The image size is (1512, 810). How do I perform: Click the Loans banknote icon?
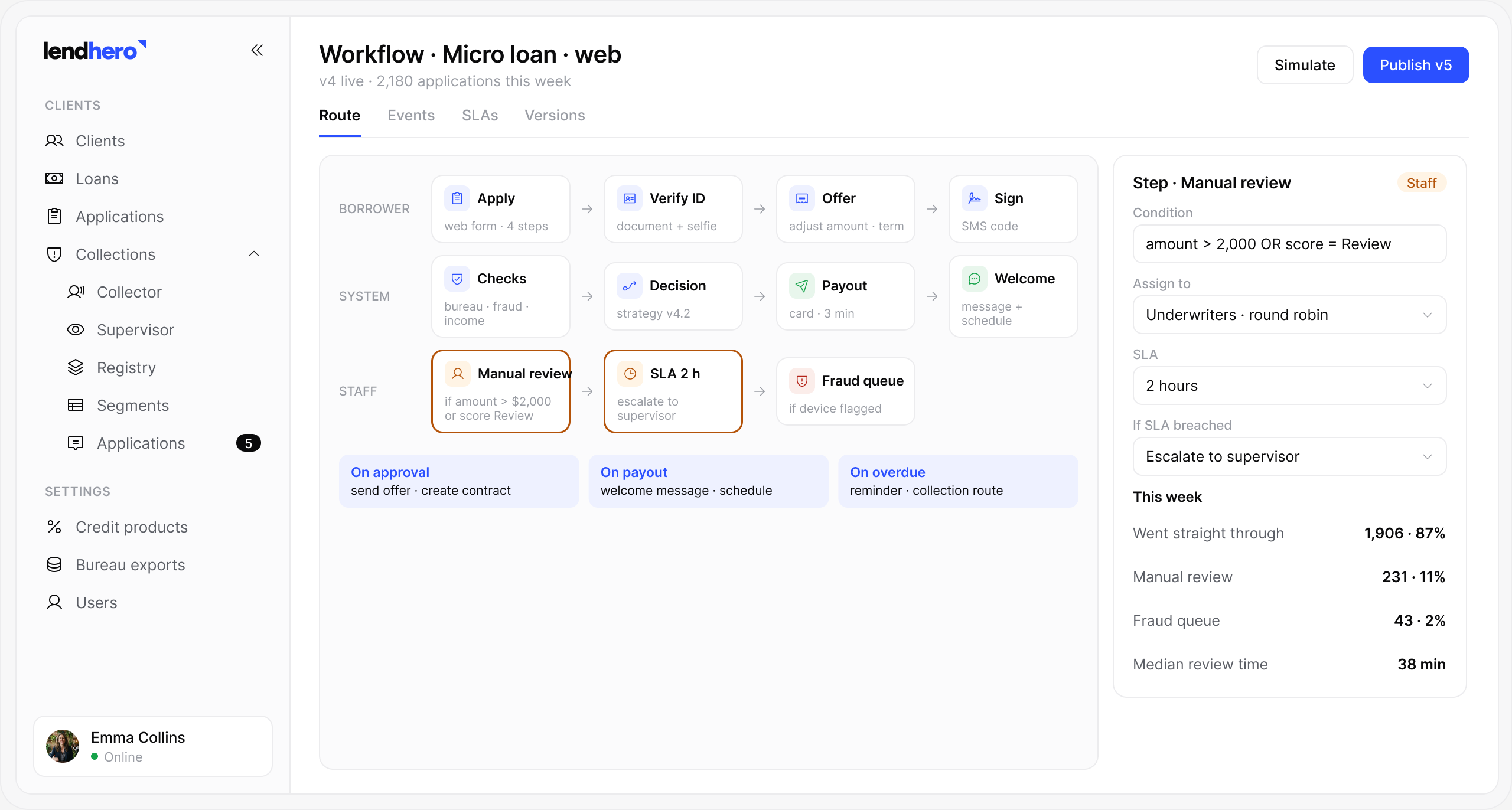tap(54, 179)
